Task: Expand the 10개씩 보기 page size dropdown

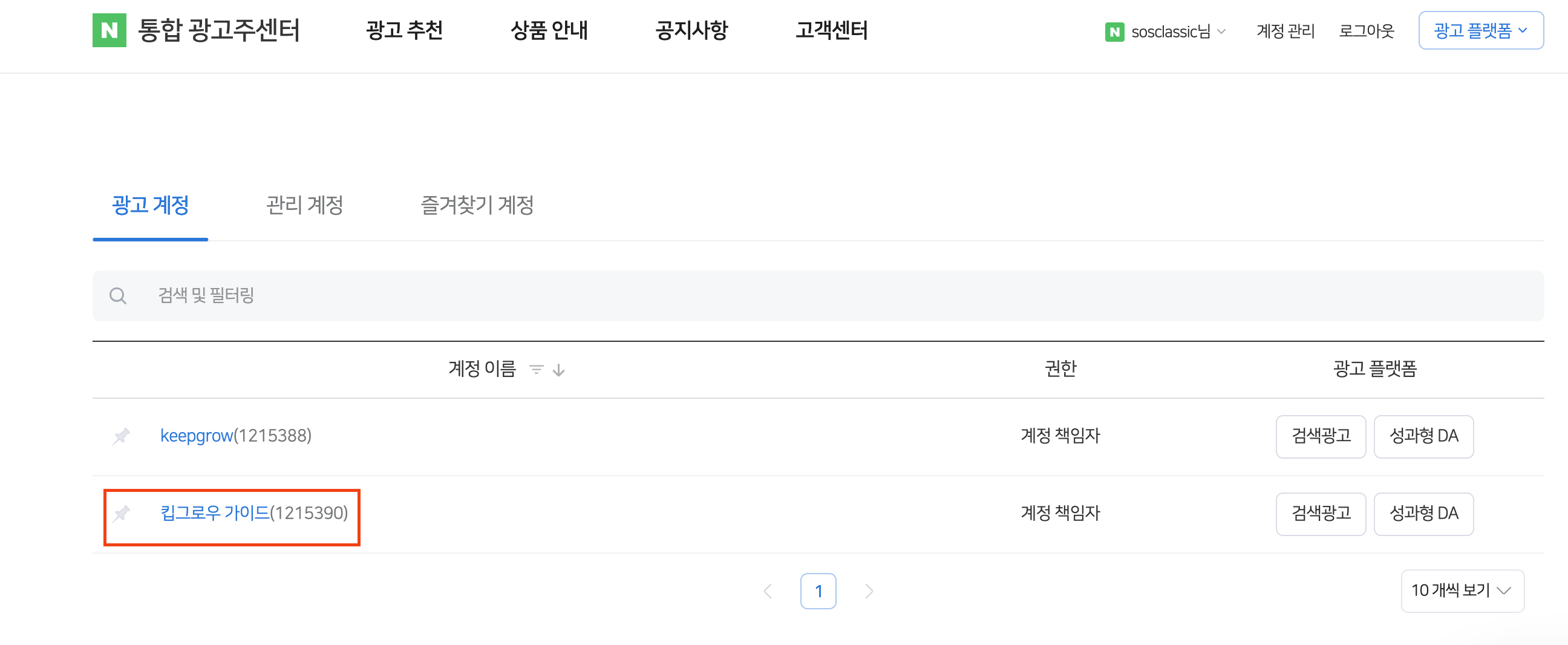Action: [1462, 590]
